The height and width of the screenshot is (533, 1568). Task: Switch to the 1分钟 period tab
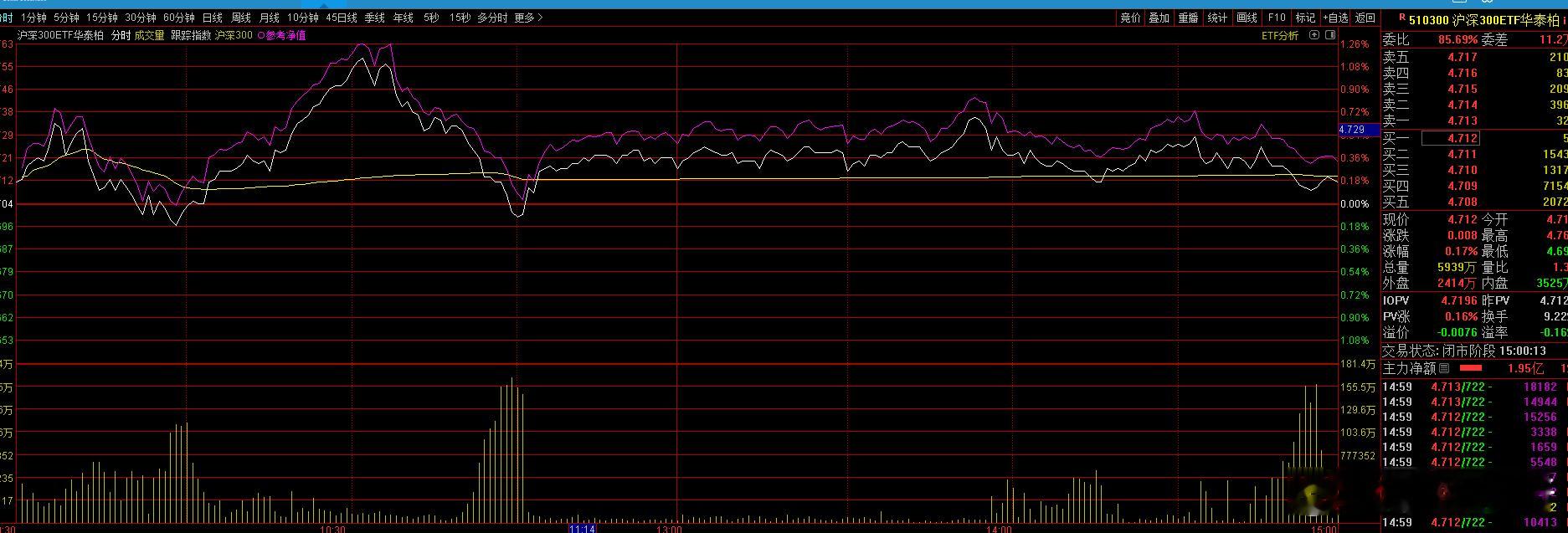click(x=33, y=18)
